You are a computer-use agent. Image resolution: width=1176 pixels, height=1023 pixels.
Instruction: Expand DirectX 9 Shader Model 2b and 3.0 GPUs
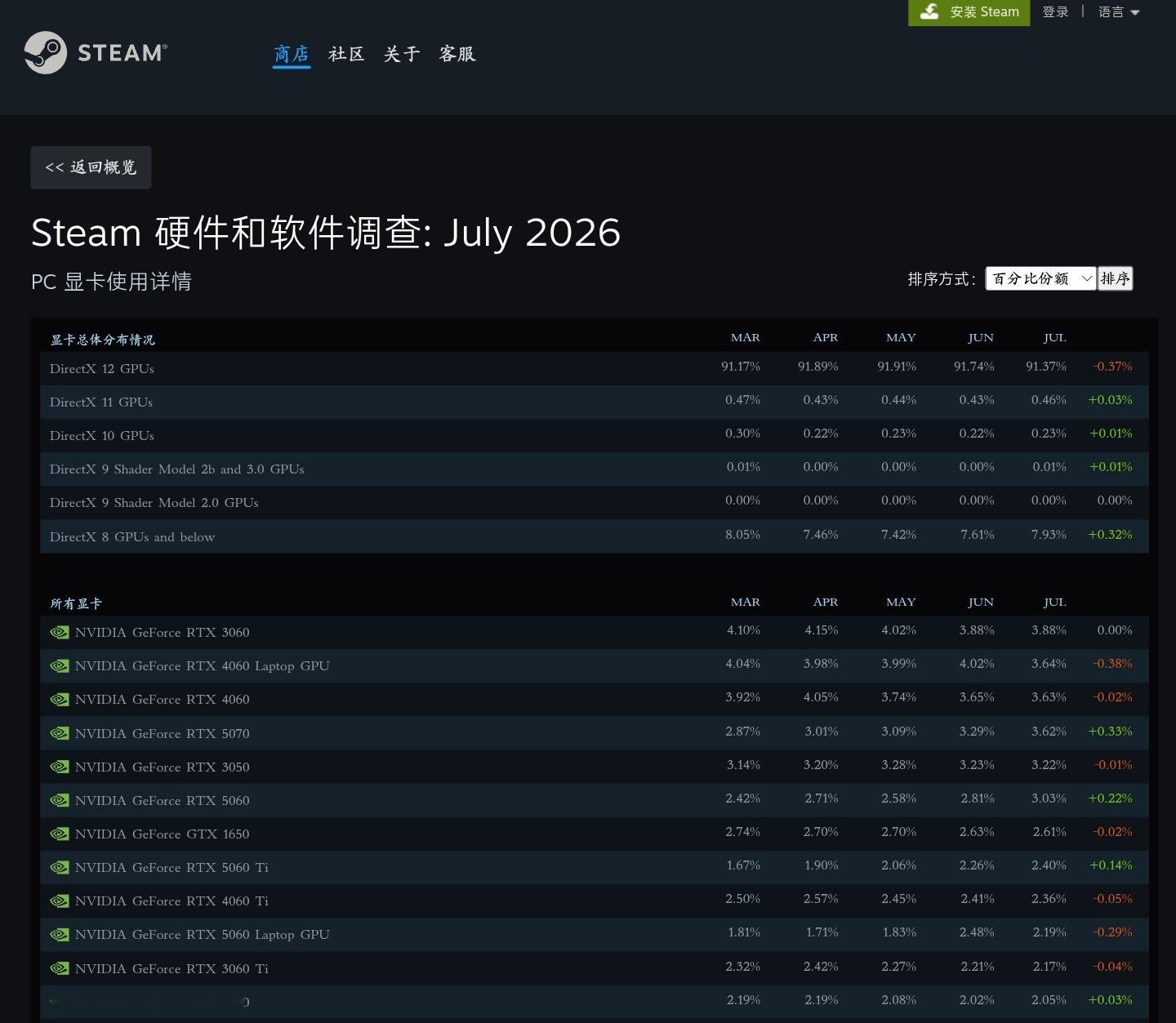point(594,469)
